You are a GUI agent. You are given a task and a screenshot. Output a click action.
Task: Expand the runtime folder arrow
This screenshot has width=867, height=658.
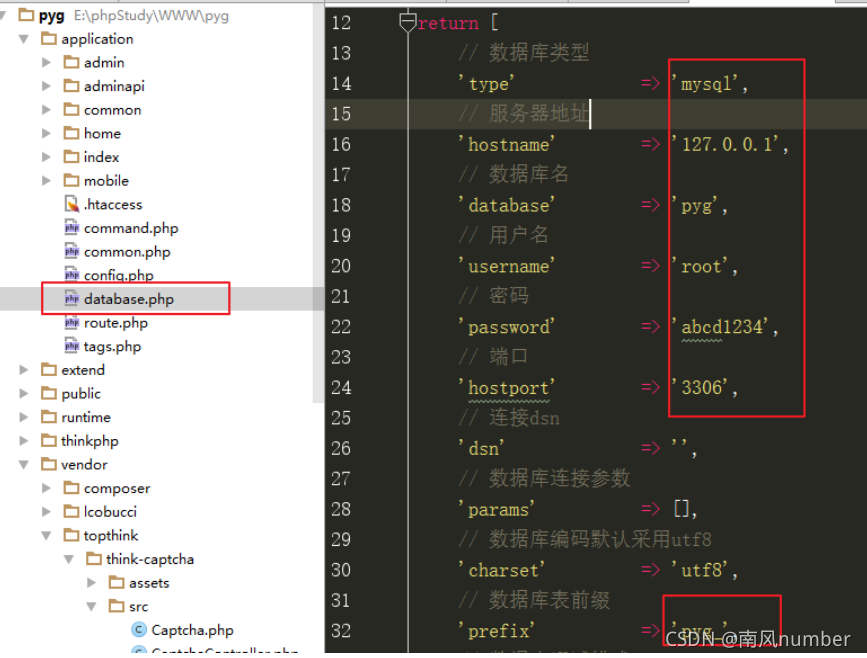click(24, 417)
